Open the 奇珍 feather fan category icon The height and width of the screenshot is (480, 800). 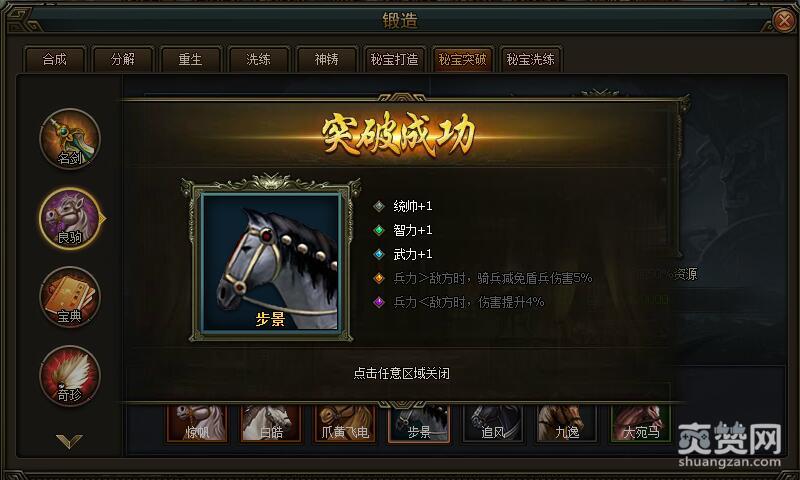click(x=70, y=376)
